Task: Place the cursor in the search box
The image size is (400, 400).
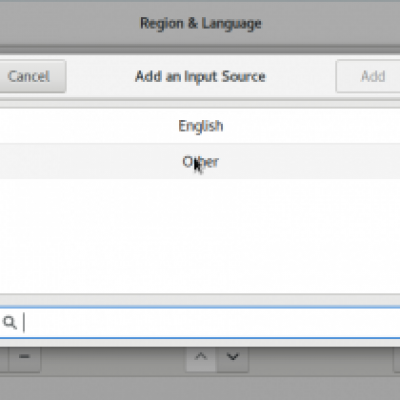Action: [200, 323]
